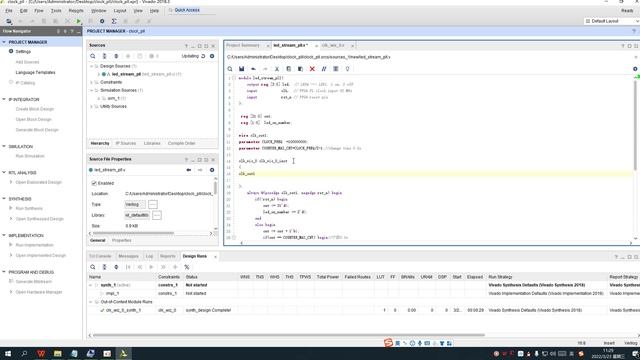Toggle line comments with the // icon
640x360 pixels.
[x=324, y=69]
